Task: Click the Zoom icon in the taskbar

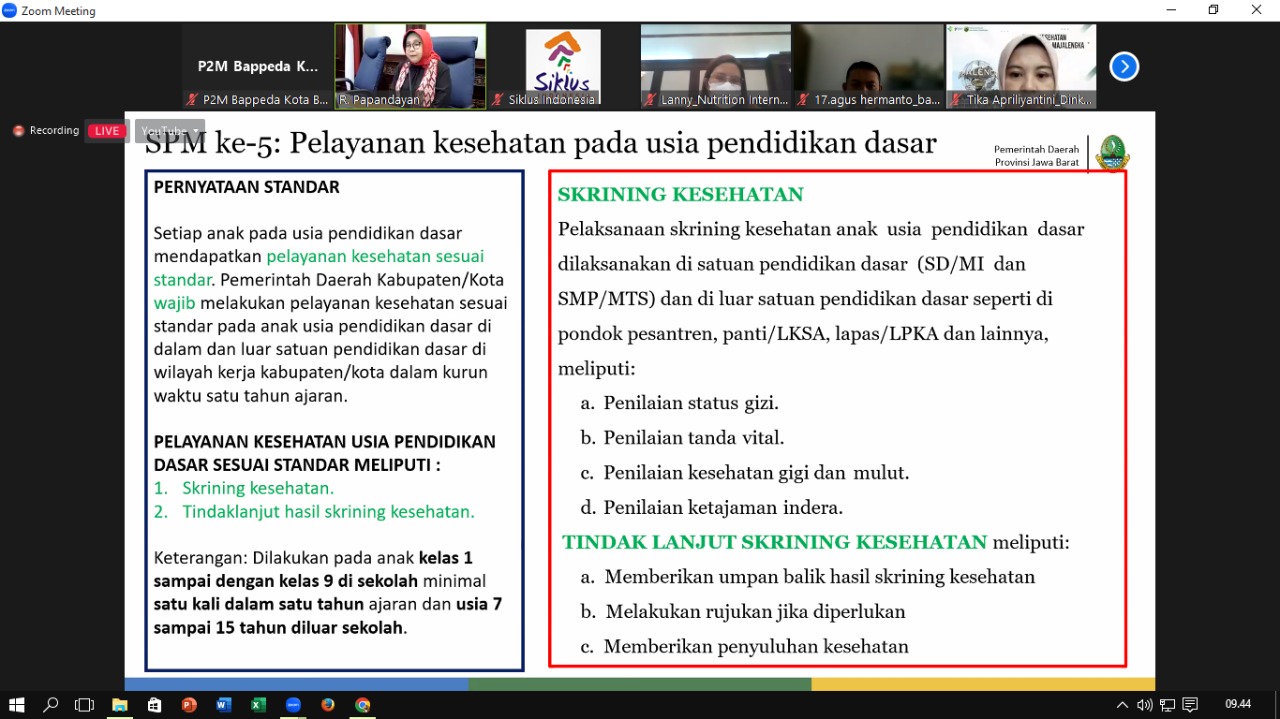Action: click(x=293, y=705)
